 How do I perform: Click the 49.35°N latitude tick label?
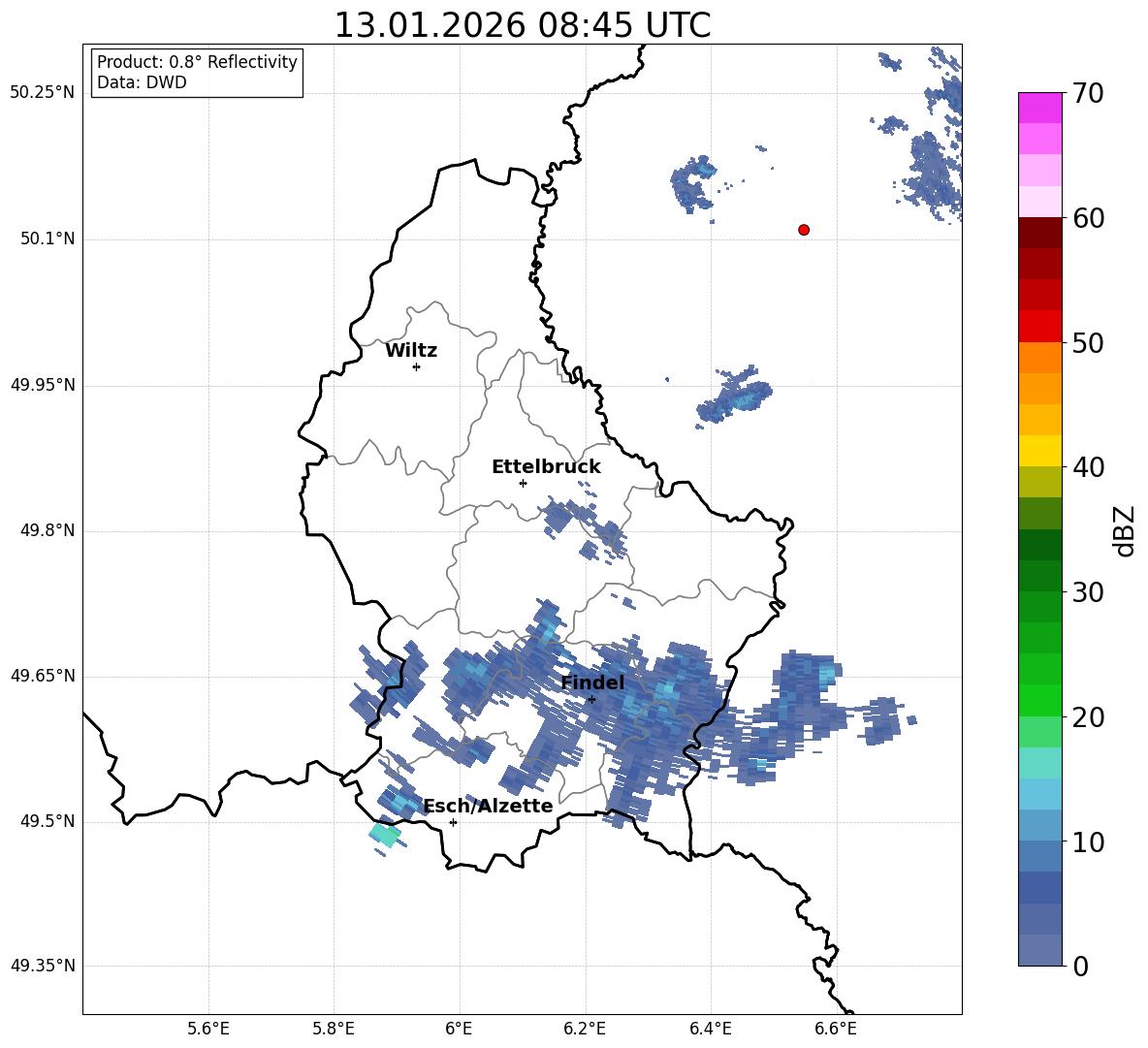(43, 966)
